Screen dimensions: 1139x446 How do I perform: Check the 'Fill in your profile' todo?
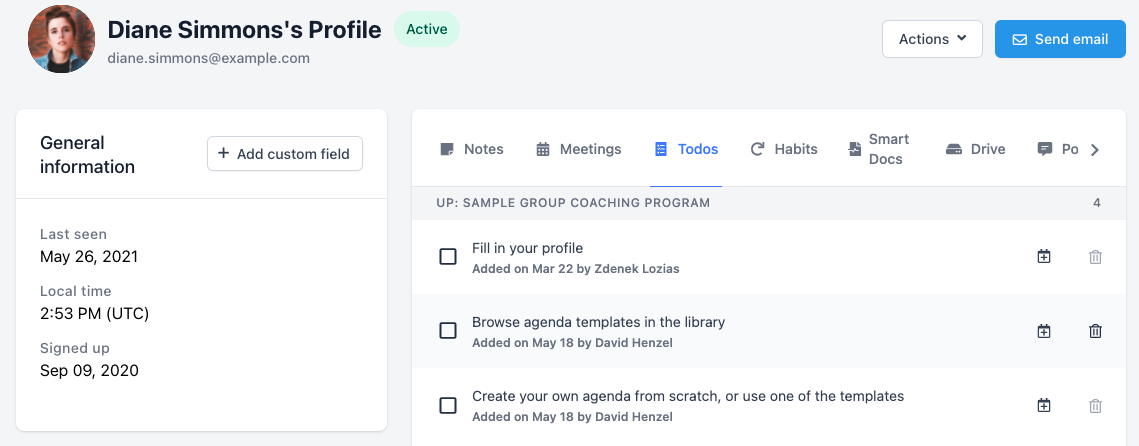[x=448, y=257]
